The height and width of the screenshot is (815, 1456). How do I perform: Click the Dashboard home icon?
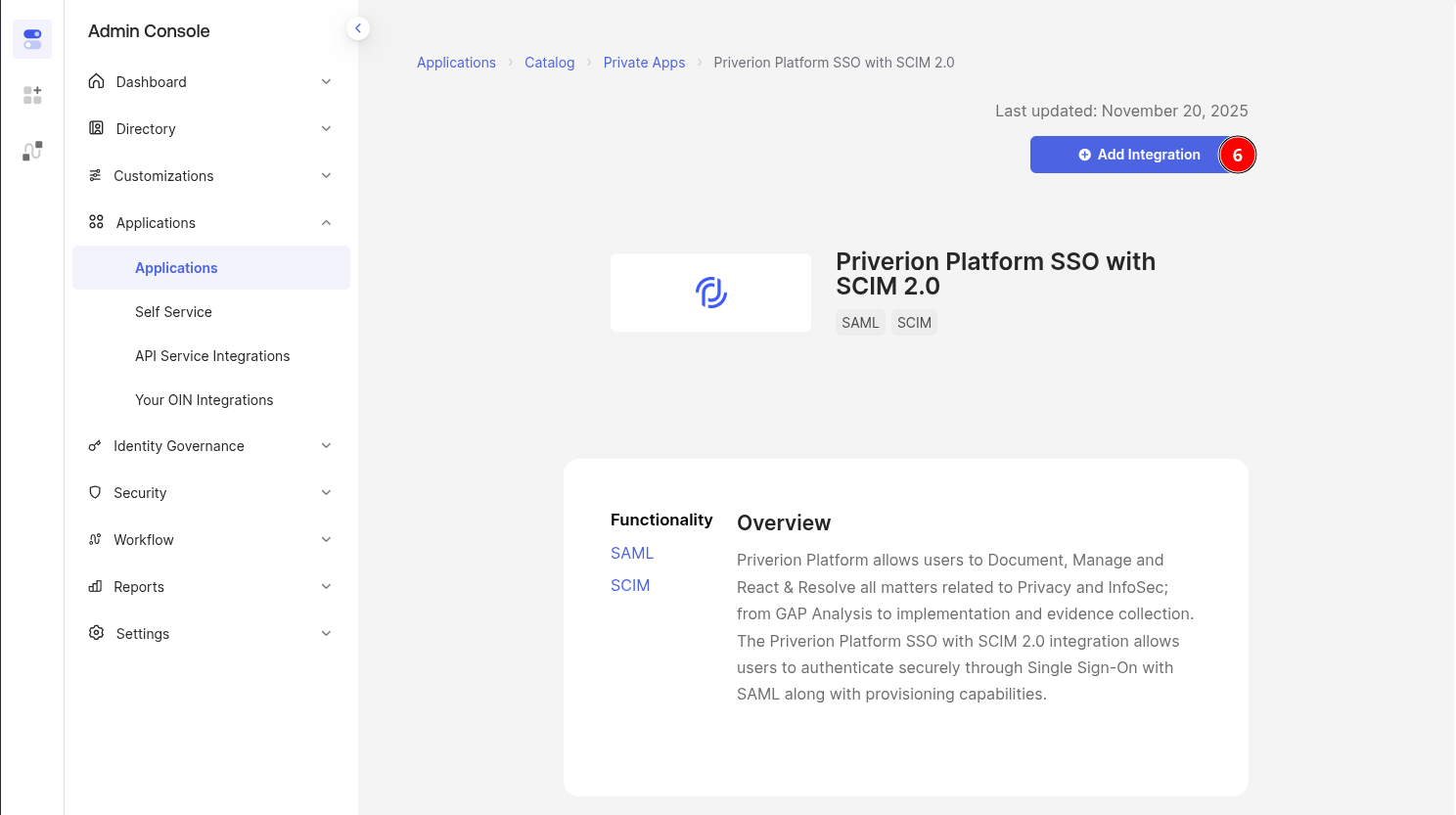click(x=96, y=81)
